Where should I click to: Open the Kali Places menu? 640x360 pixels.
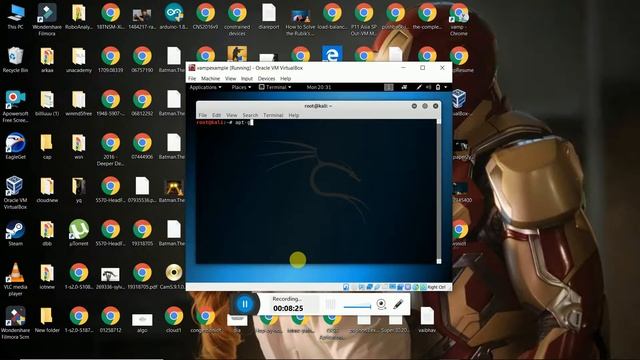[241, 87]
